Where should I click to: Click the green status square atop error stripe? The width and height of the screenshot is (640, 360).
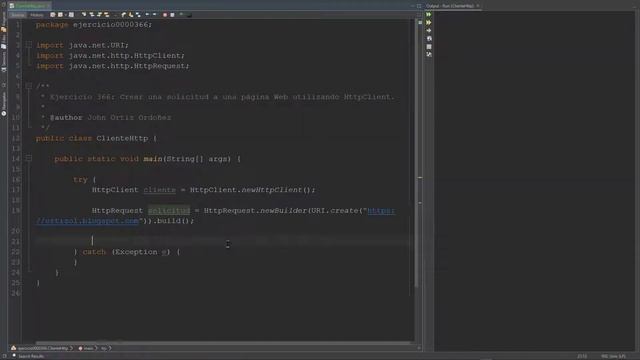click(x=420, y=22)
